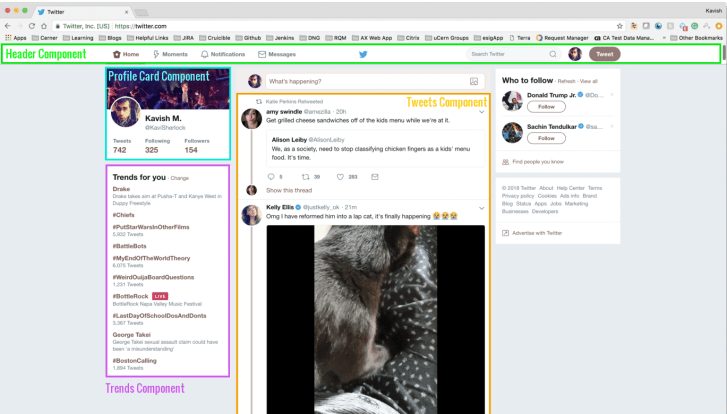Click the add image icon in compose box

click(x=474, y=82)
